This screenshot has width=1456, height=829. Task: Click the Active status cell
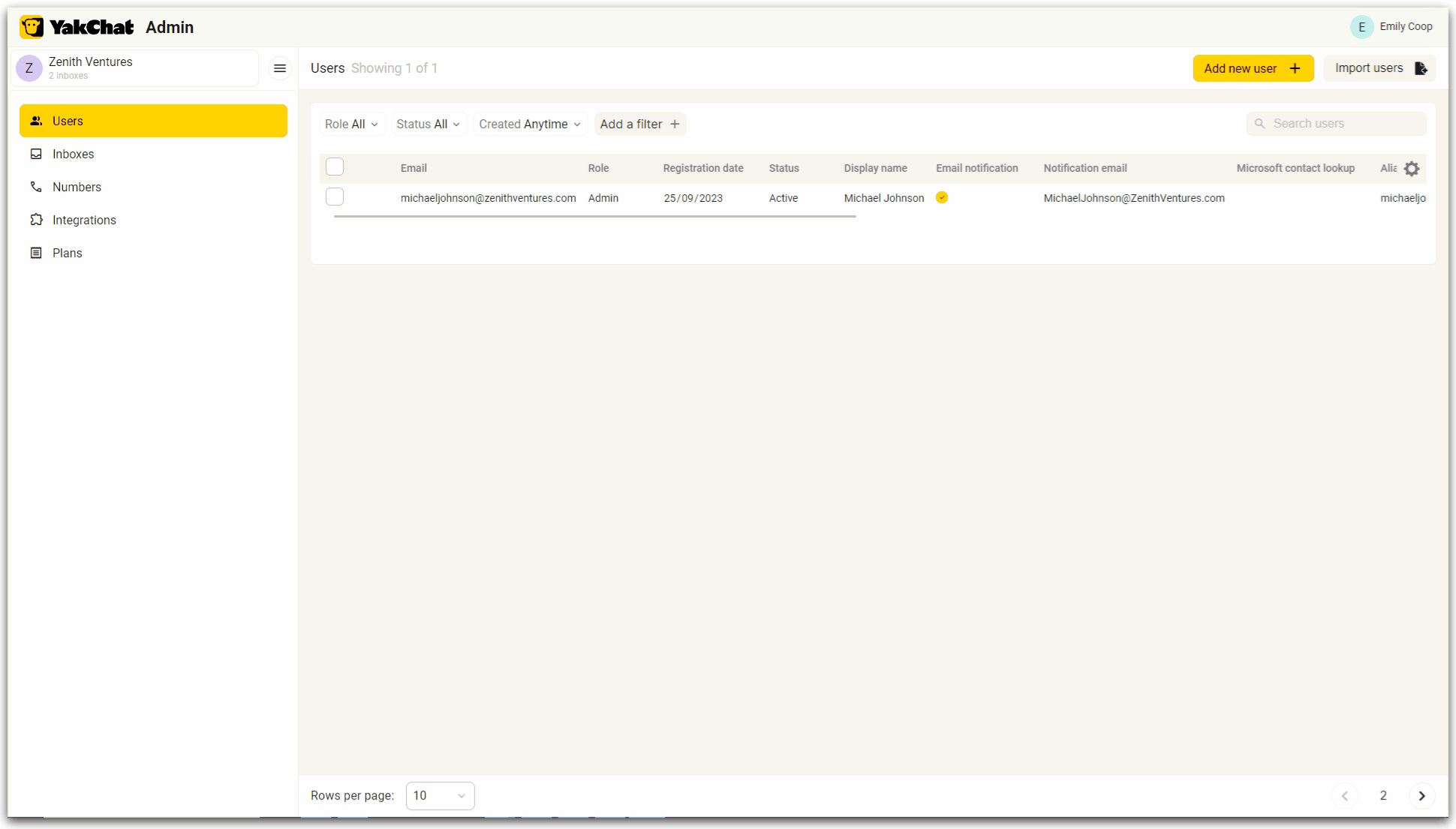[784, 198]
